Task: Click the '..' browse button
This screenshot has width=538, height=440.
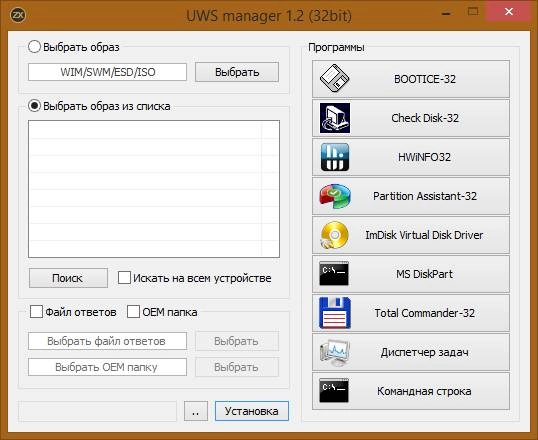Action: tap(196, 411)
